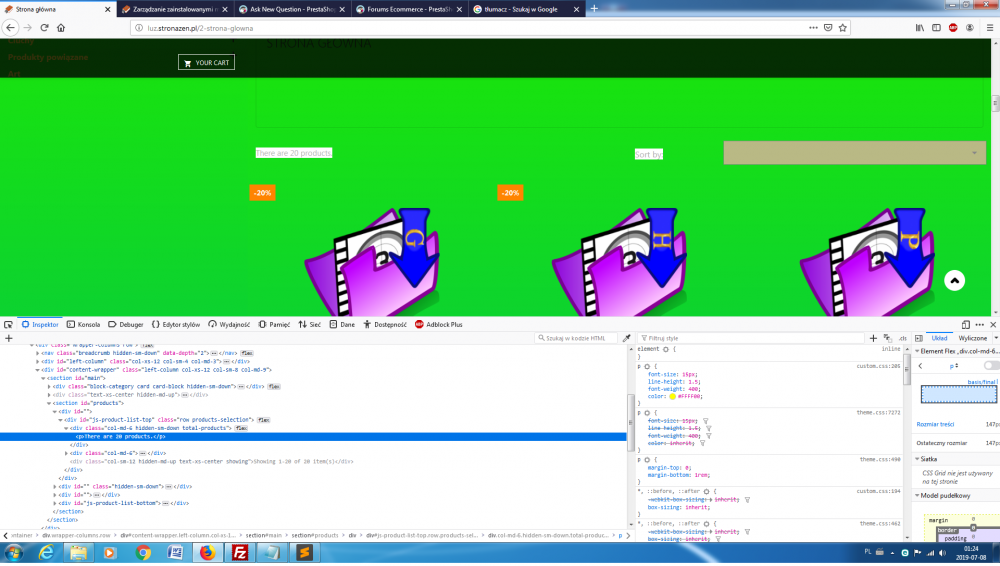Create new node with plus in Inspector
Screen dimensions: 1000x566
point(8,338)
